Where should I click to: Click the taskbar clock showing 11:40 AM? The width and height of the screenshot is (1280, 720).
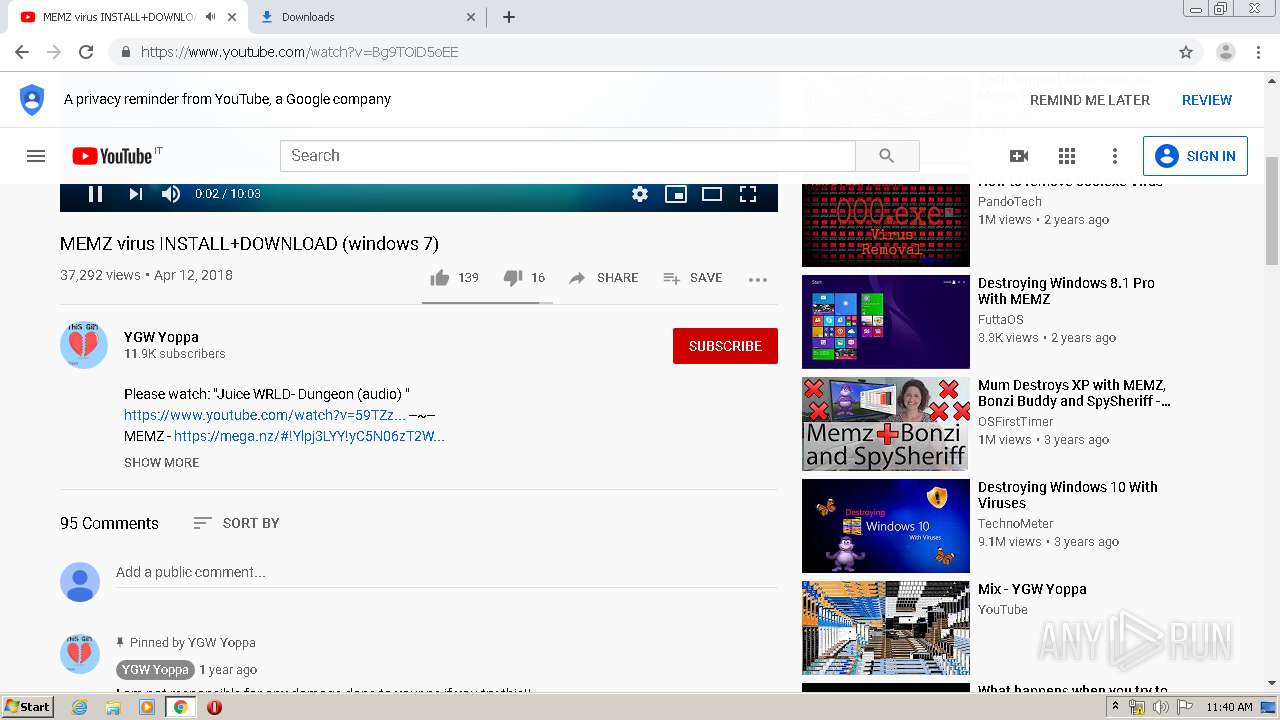point(1229,707)
